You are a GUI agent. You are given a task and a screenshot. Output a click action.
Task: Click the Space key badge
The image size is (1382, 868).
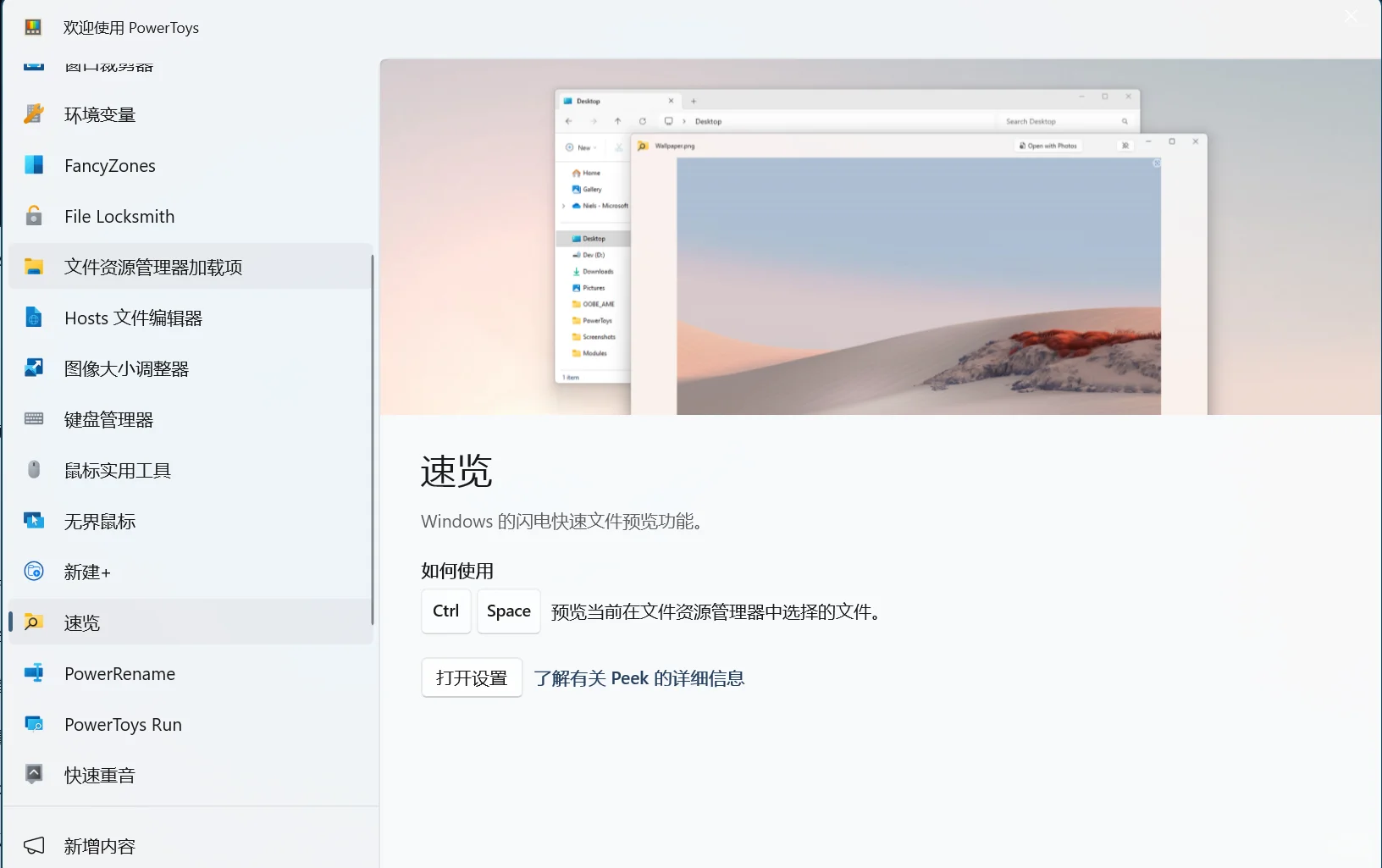pos(509,611)
